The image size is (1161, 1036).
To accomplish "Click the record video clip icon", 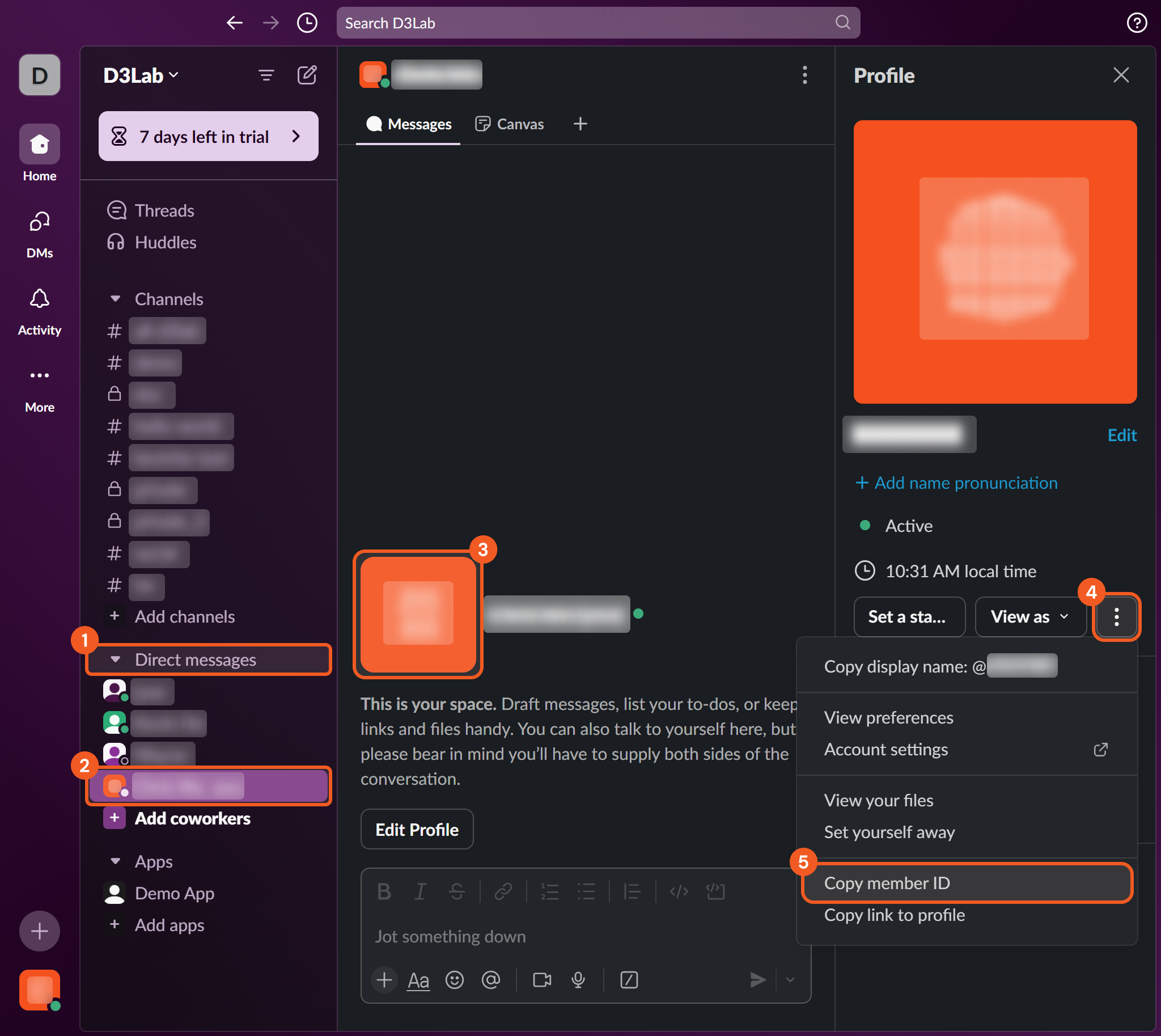I will tap(541, 980).
